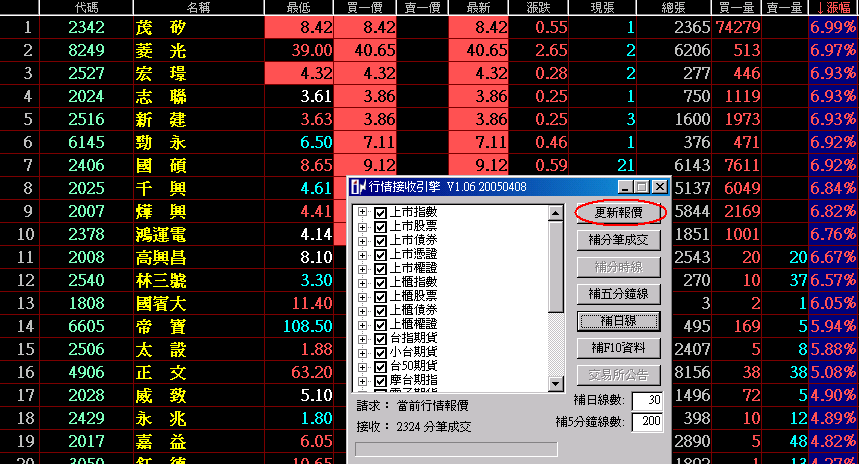Expand the 上市權證 tree node
The height and width of the screenshot is (464, 859).
point(362,268)
